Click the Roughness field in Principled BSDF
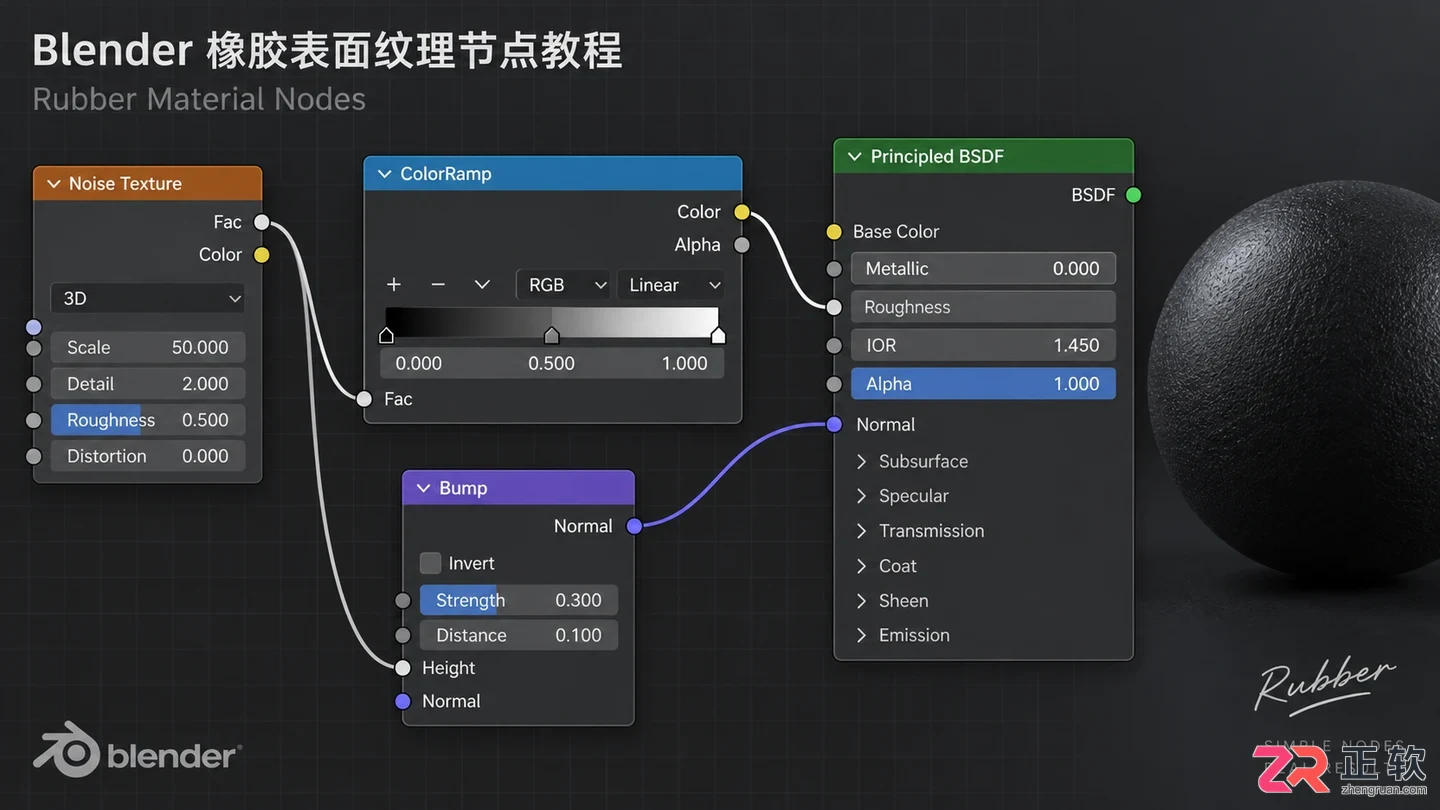The image size is (1440, 810). [x=983, y=307]
